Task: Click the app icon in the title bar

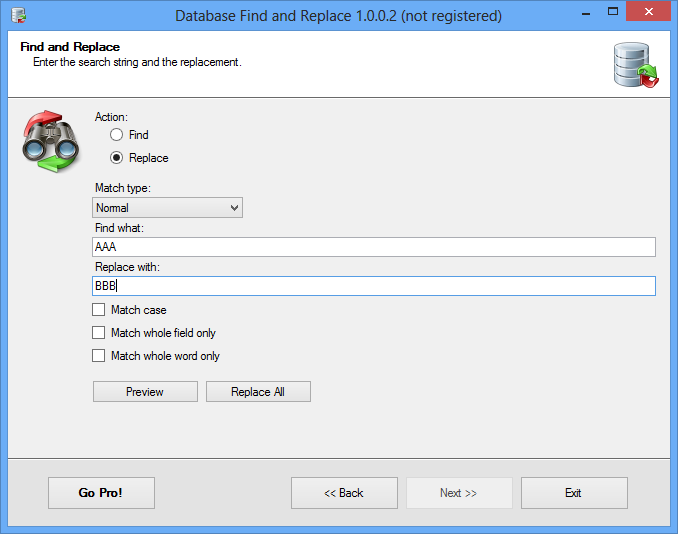Action: pyautogui.click(x=18, y=16)
